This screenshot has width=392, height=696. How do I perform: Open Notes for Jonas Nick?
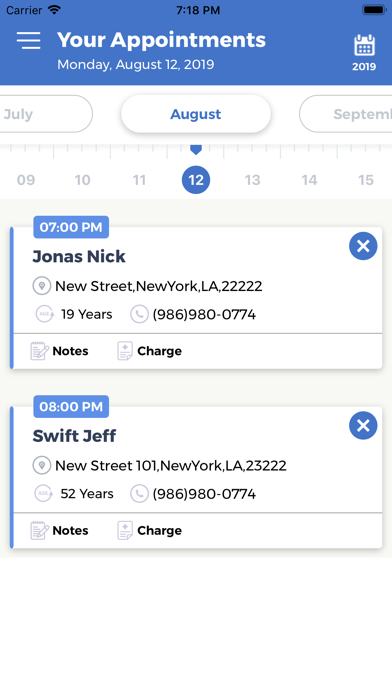(x=59, y=351)
